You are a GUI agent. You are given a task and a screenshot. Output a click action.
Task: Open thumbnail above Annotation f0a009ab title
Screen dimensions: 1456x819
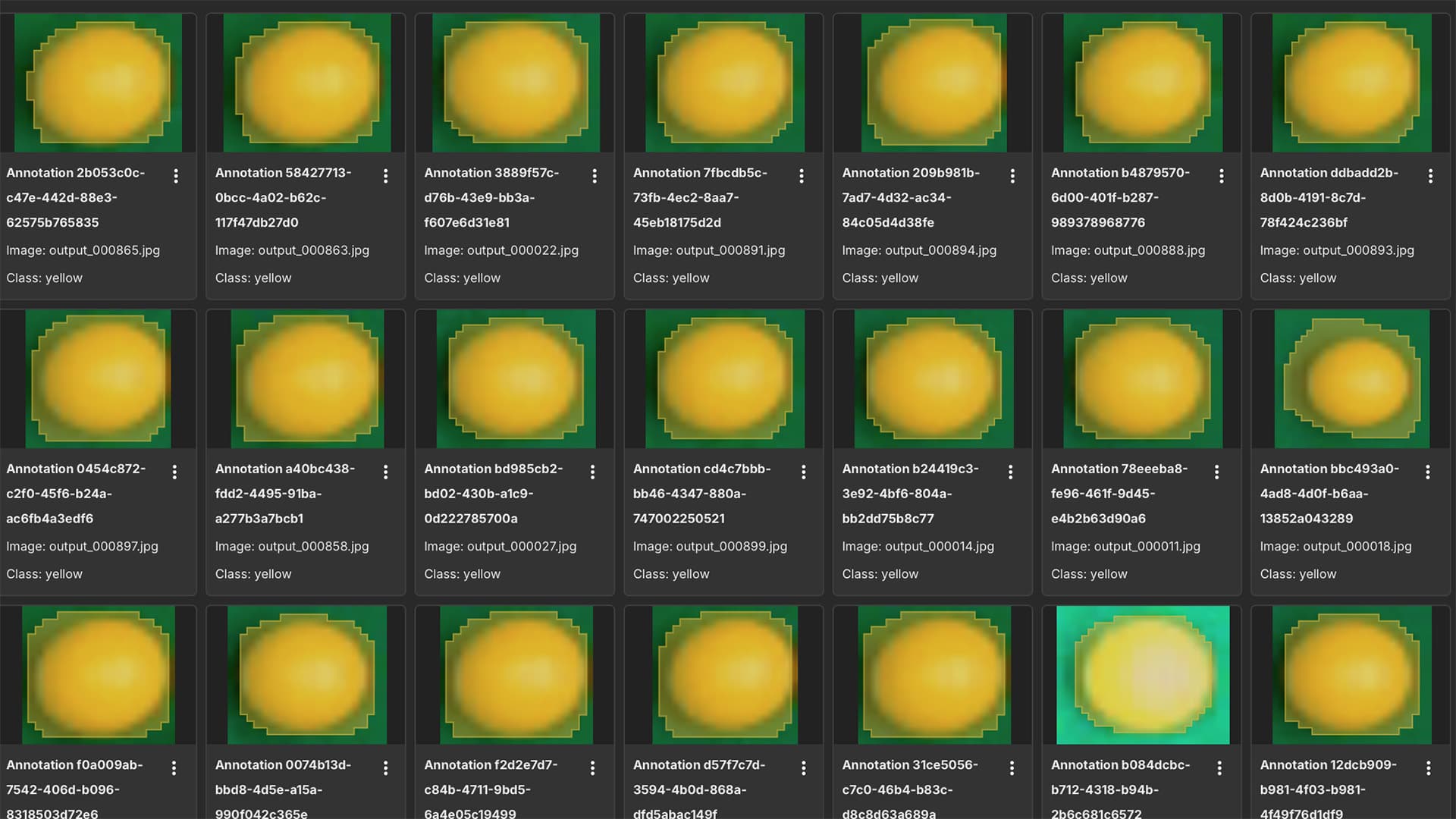(99, 675)
